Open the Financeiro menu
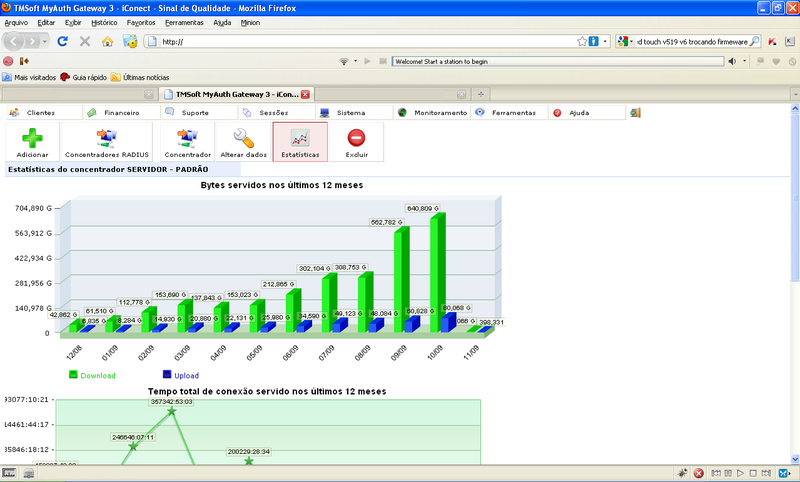 (122, 113)
